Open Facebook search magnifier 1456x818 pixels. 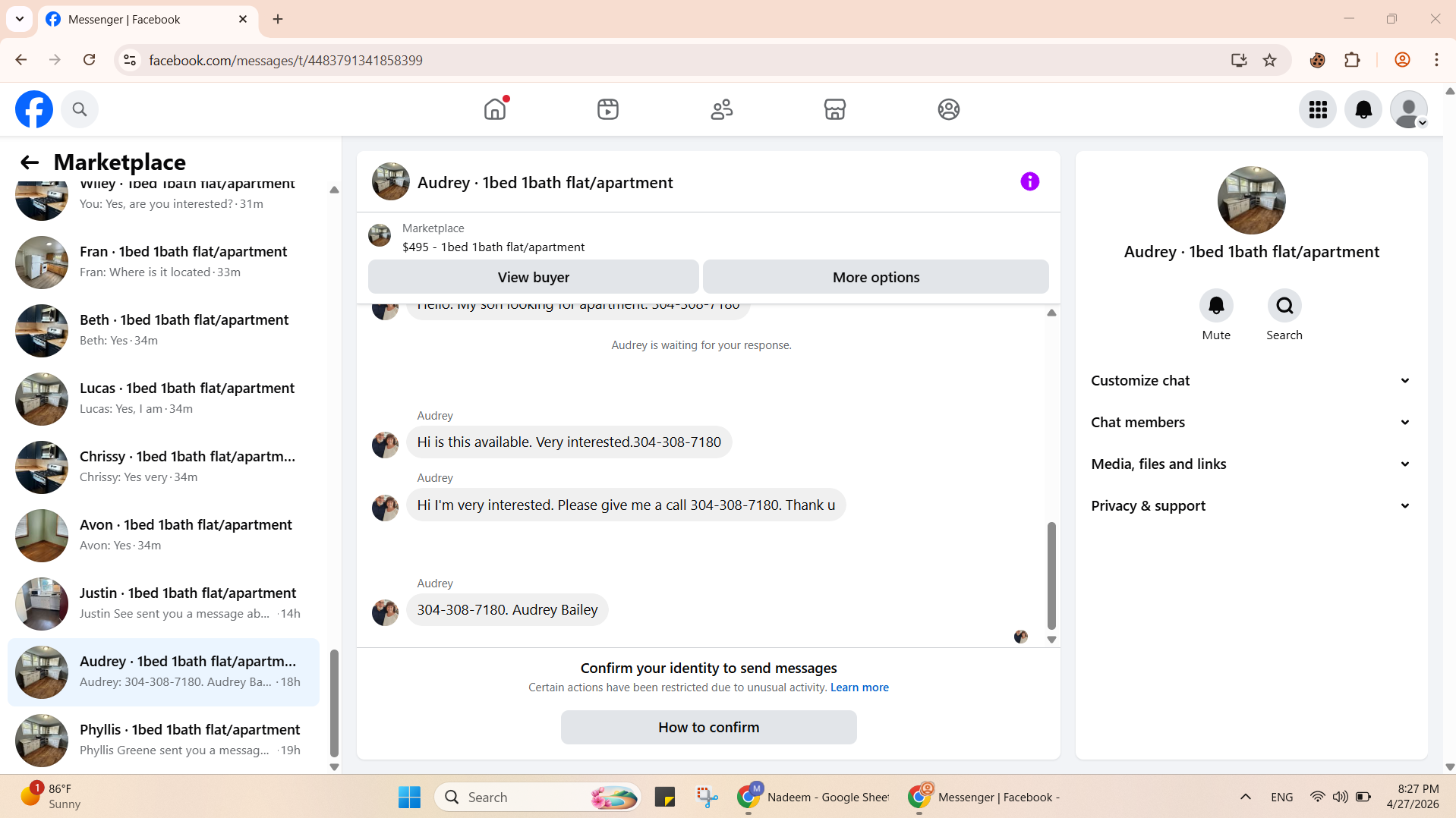(80, 109)
